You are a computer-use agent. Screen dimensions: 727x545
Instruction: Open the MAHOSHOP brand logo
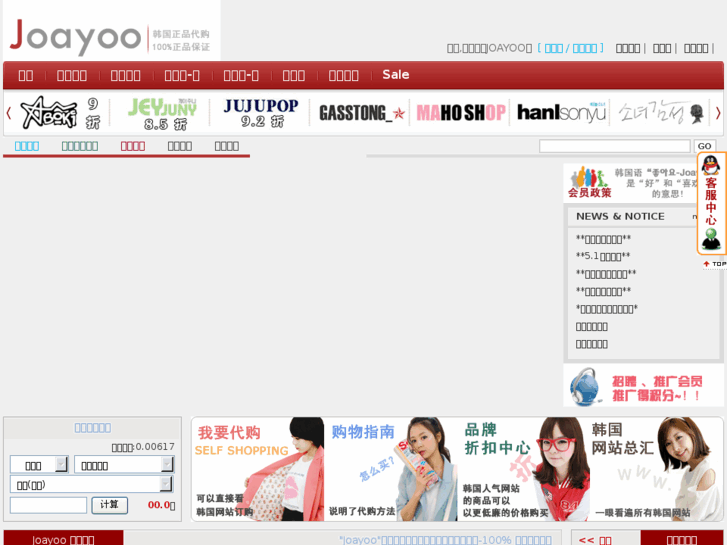coord(460,113)
